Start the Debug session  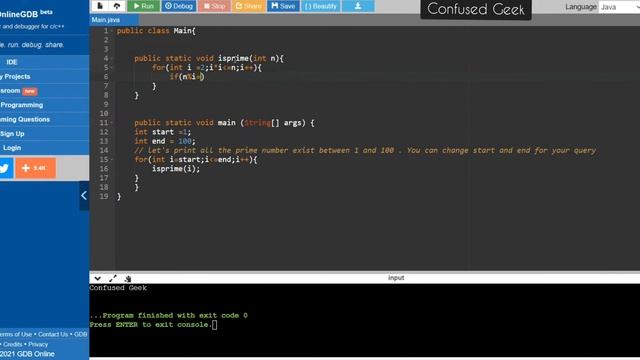click(x=178, y=6)
